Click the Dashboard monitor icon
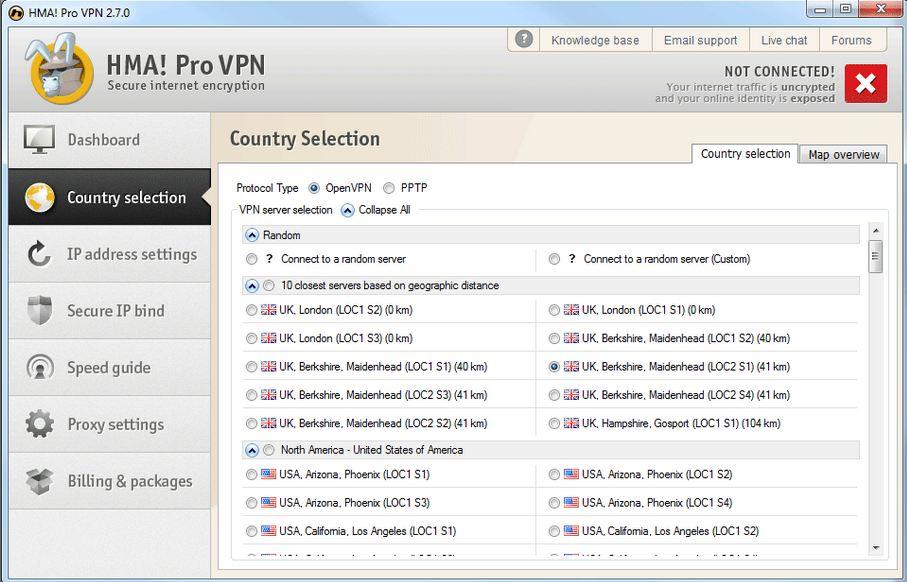Screen dimensions: 907x582 (x=39, y=139)
